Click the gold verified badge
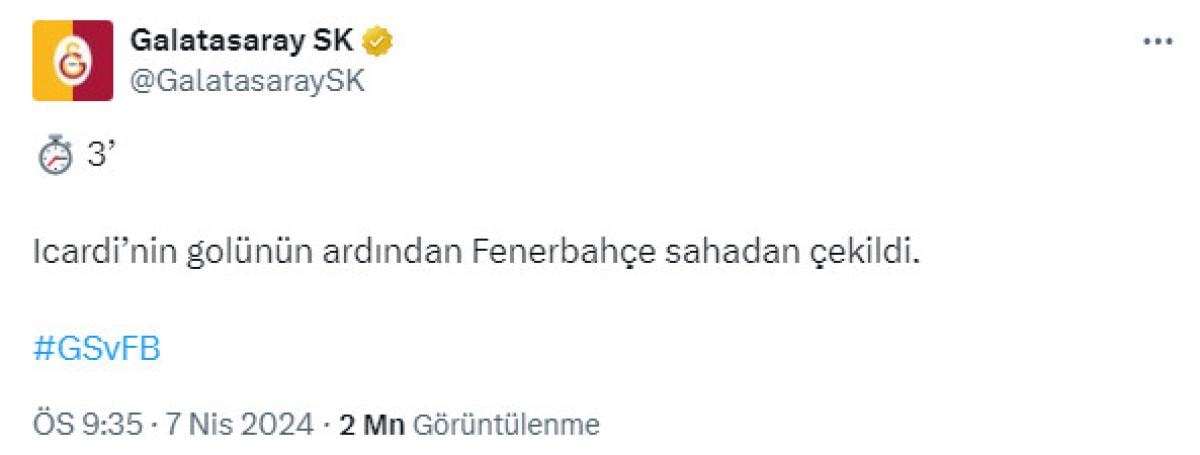Image resolution: width=1200 pixels, height=455 pixels. 378,41
